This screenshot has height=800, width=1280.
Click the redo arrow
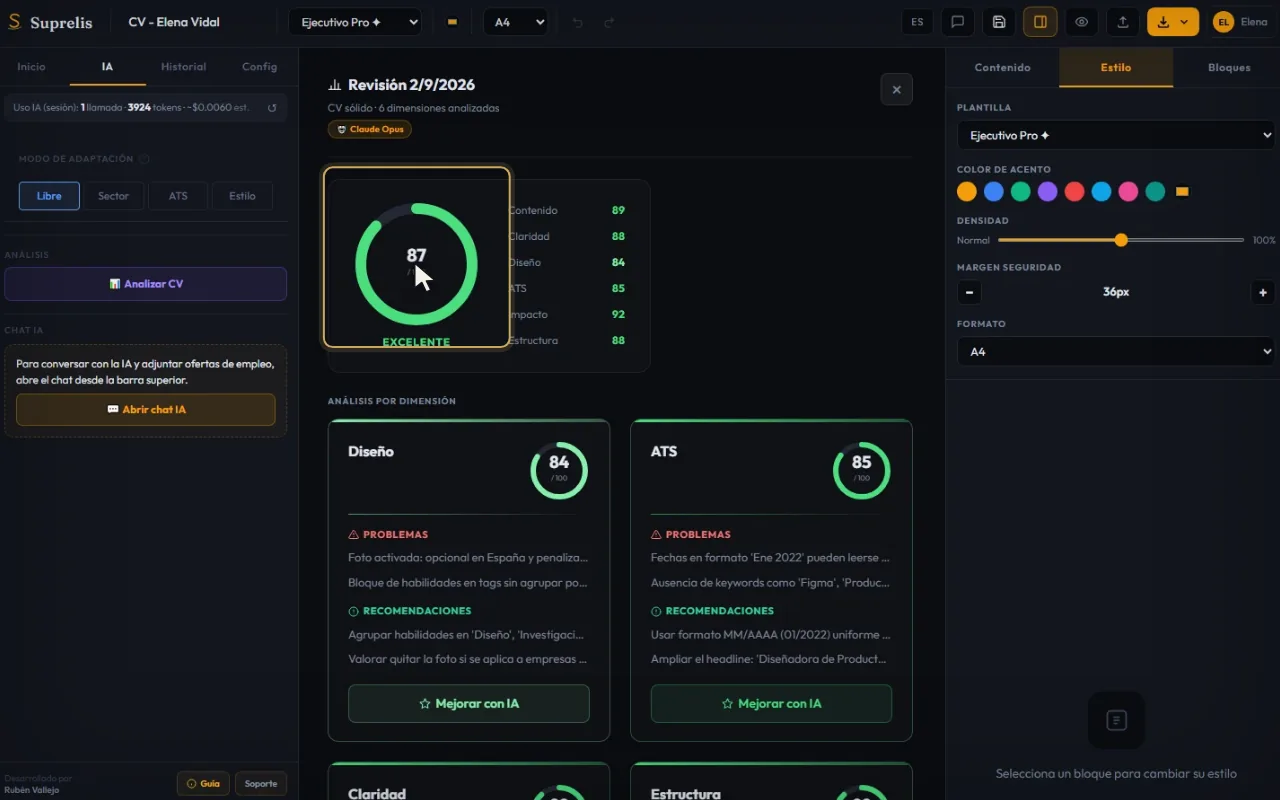point(609,22)
